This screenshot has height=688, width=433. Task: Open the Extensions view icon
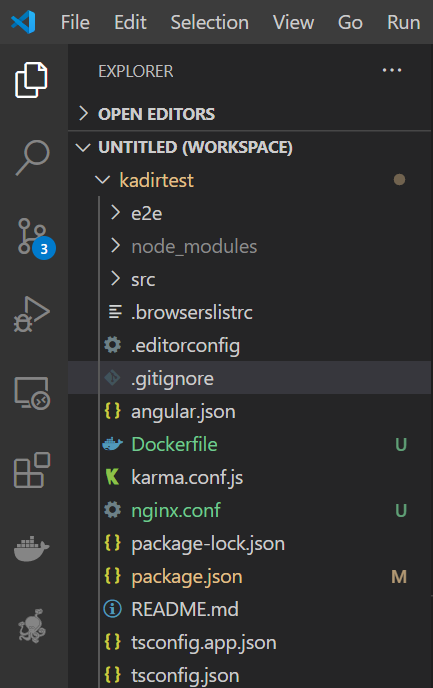point(32,470)
